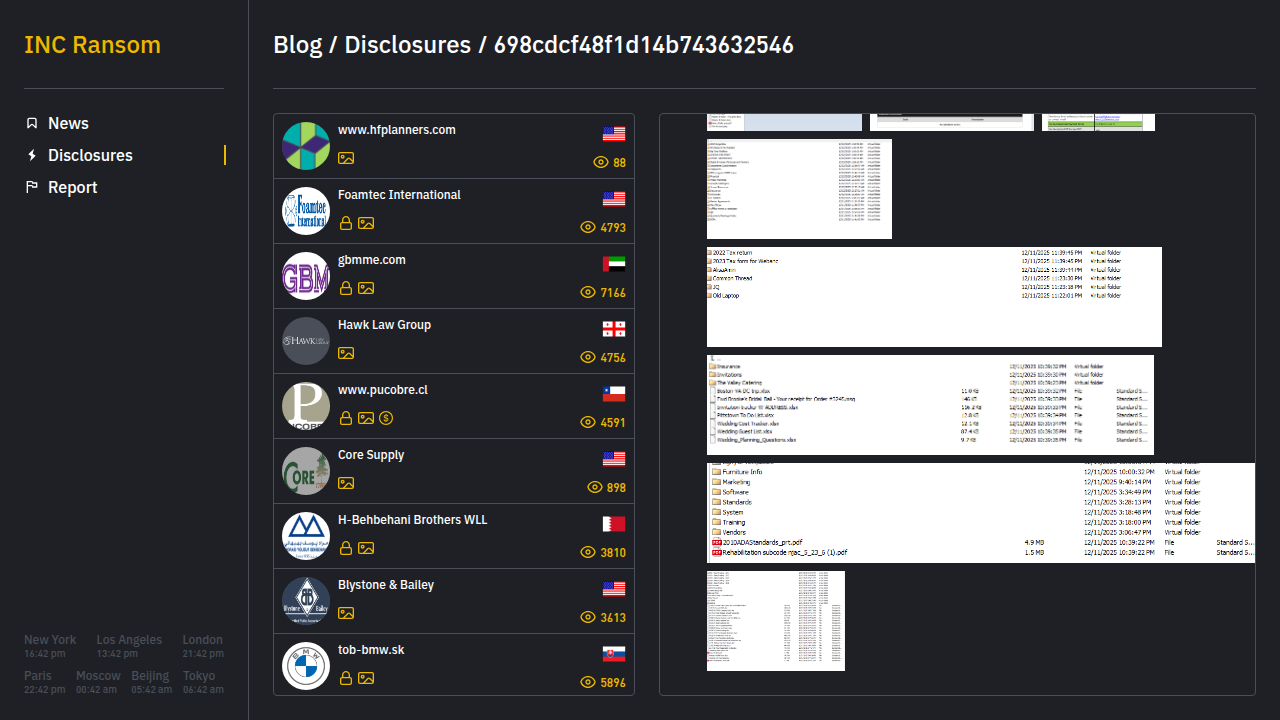
Task: Click the lightning bolt icon beside Disclosures
Action: coord(32,155)
